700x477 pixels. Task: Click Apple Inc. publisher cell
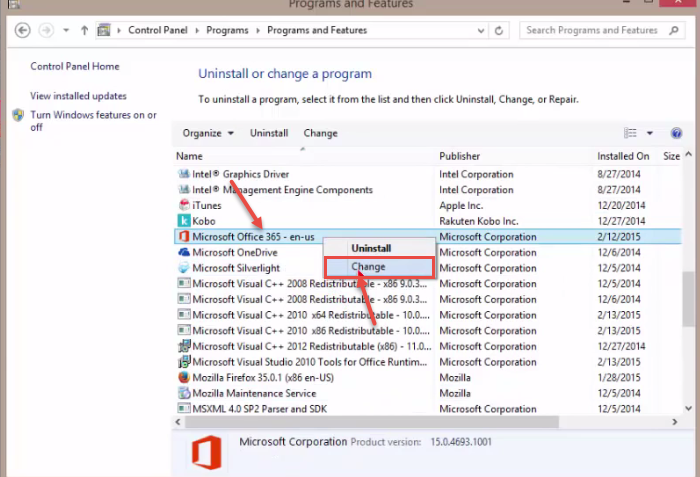pyautogui.click(x=461, y=205)
